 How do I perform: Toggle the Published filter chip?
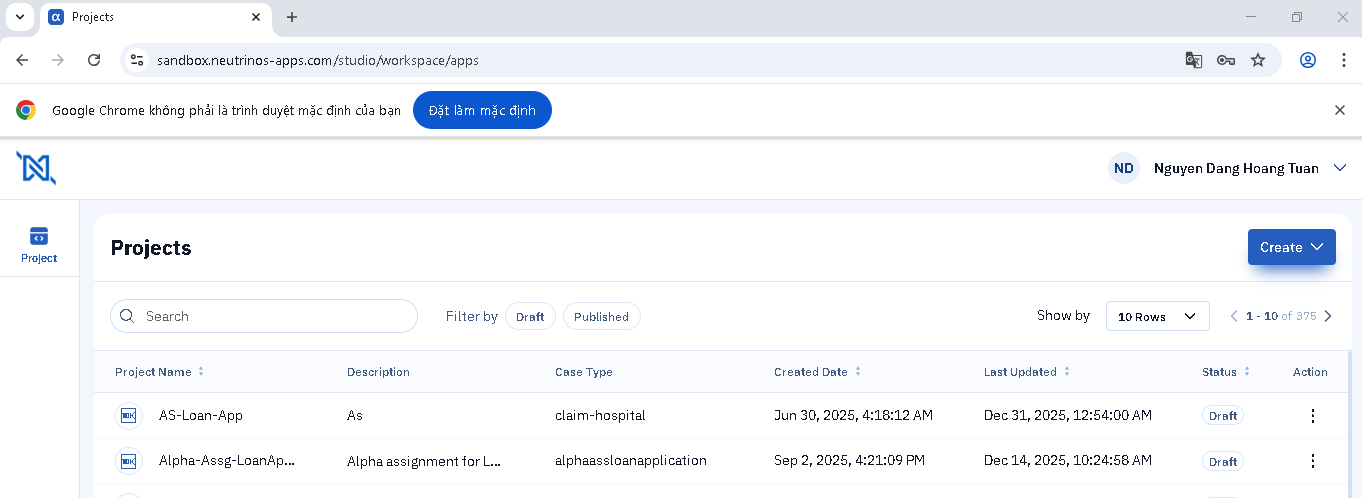point(601,316)
